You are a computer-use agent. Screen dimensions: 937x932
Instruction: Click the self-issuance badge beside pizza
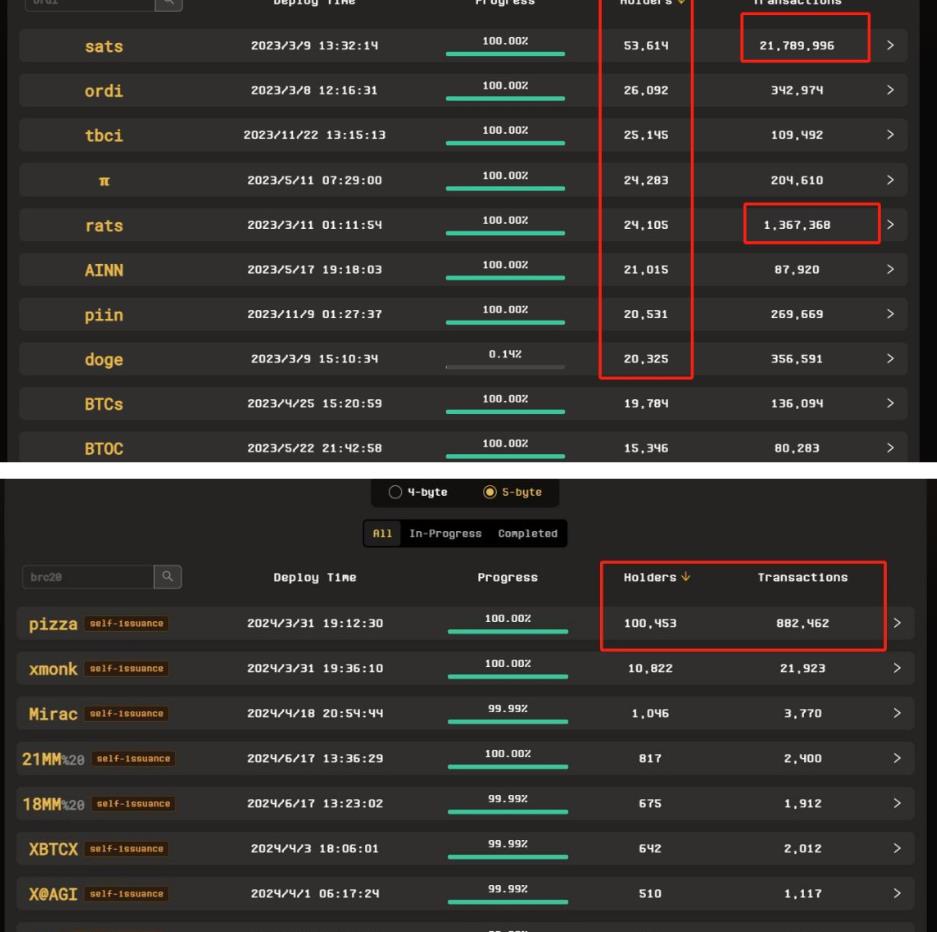[126, 623]
